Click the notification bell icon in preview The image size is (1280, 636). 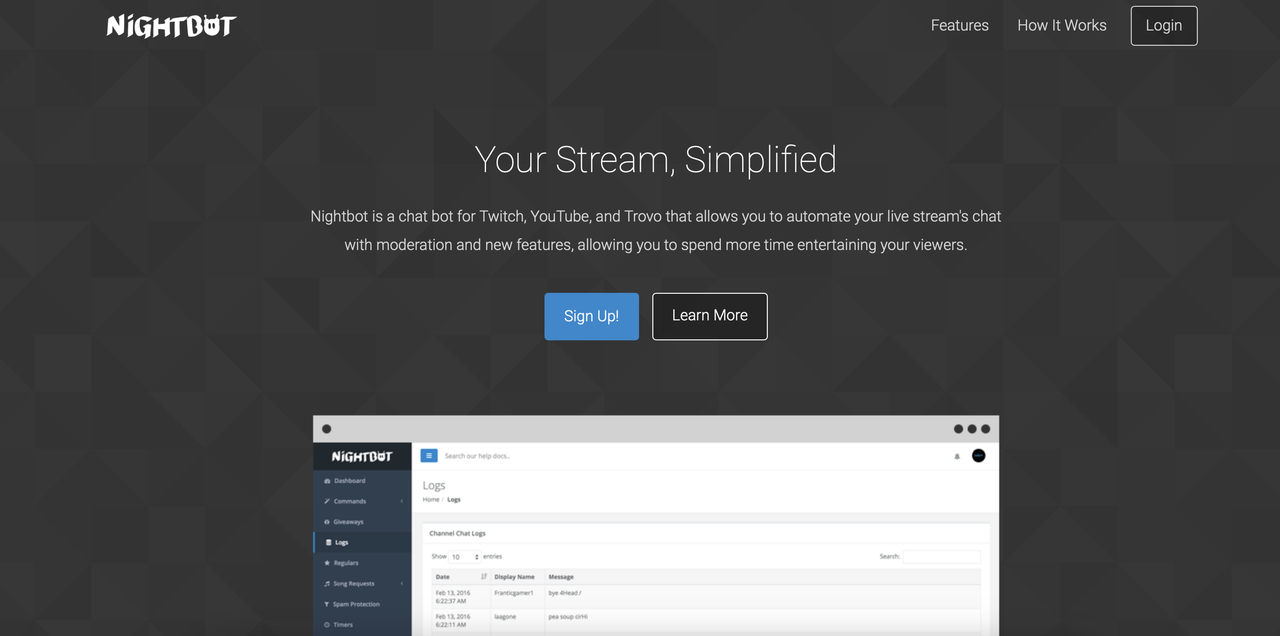click(956, 456)
